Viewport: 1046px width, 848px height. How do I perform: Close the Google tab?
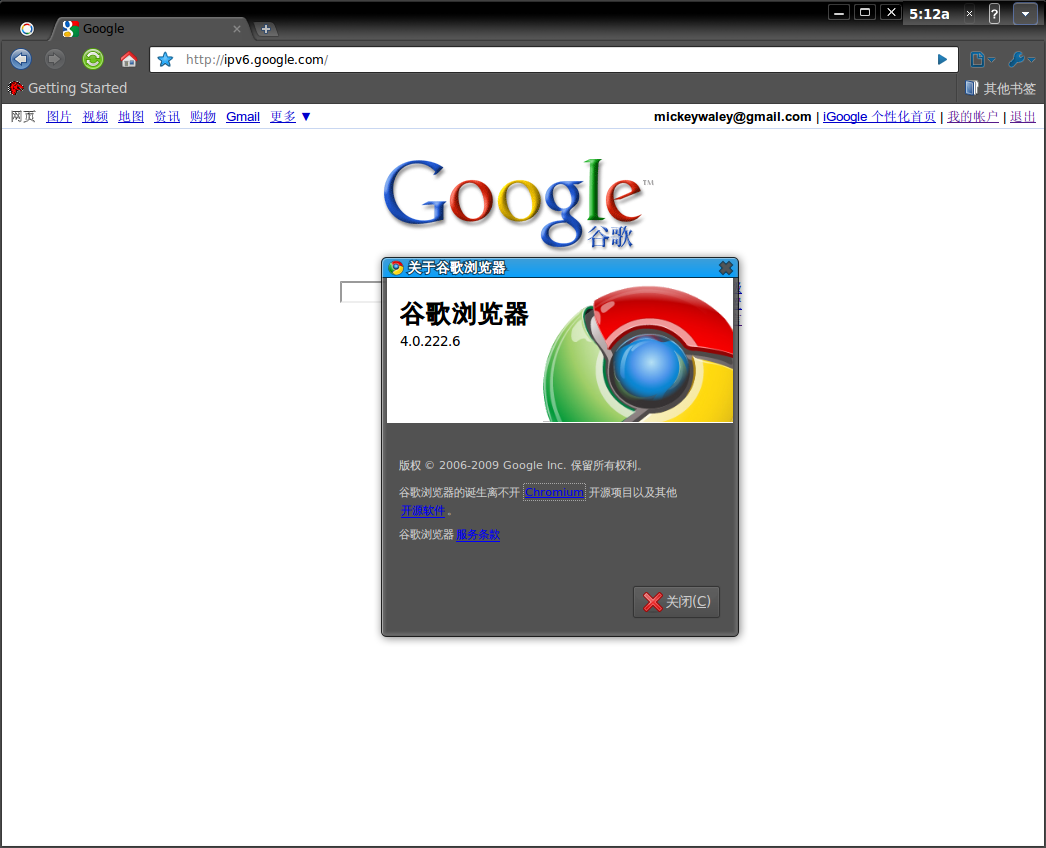click(237, 29)
